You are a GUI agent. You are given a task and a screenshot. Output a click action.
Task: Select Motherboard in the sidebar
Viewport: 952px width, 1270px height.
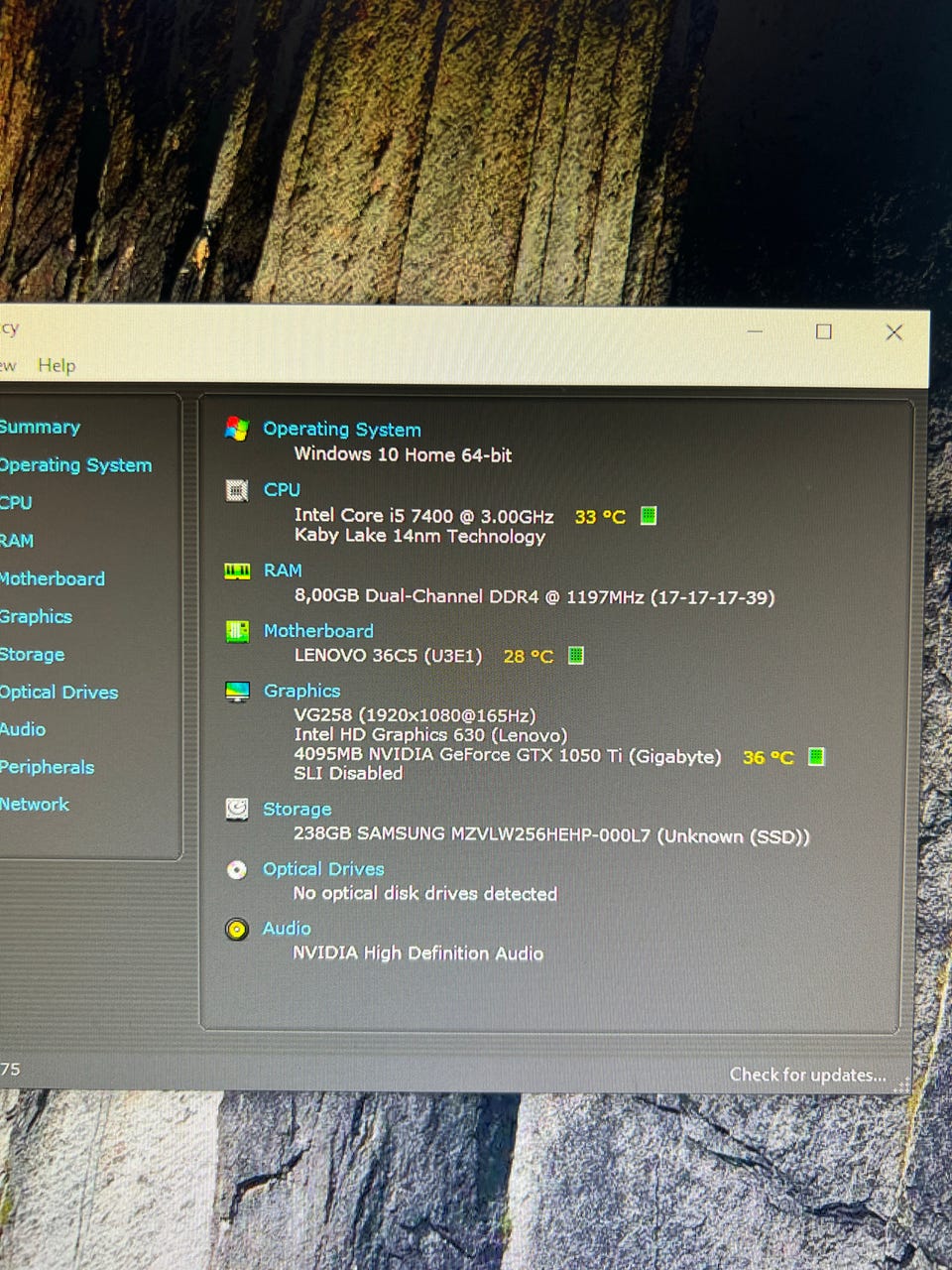[52, 578]
